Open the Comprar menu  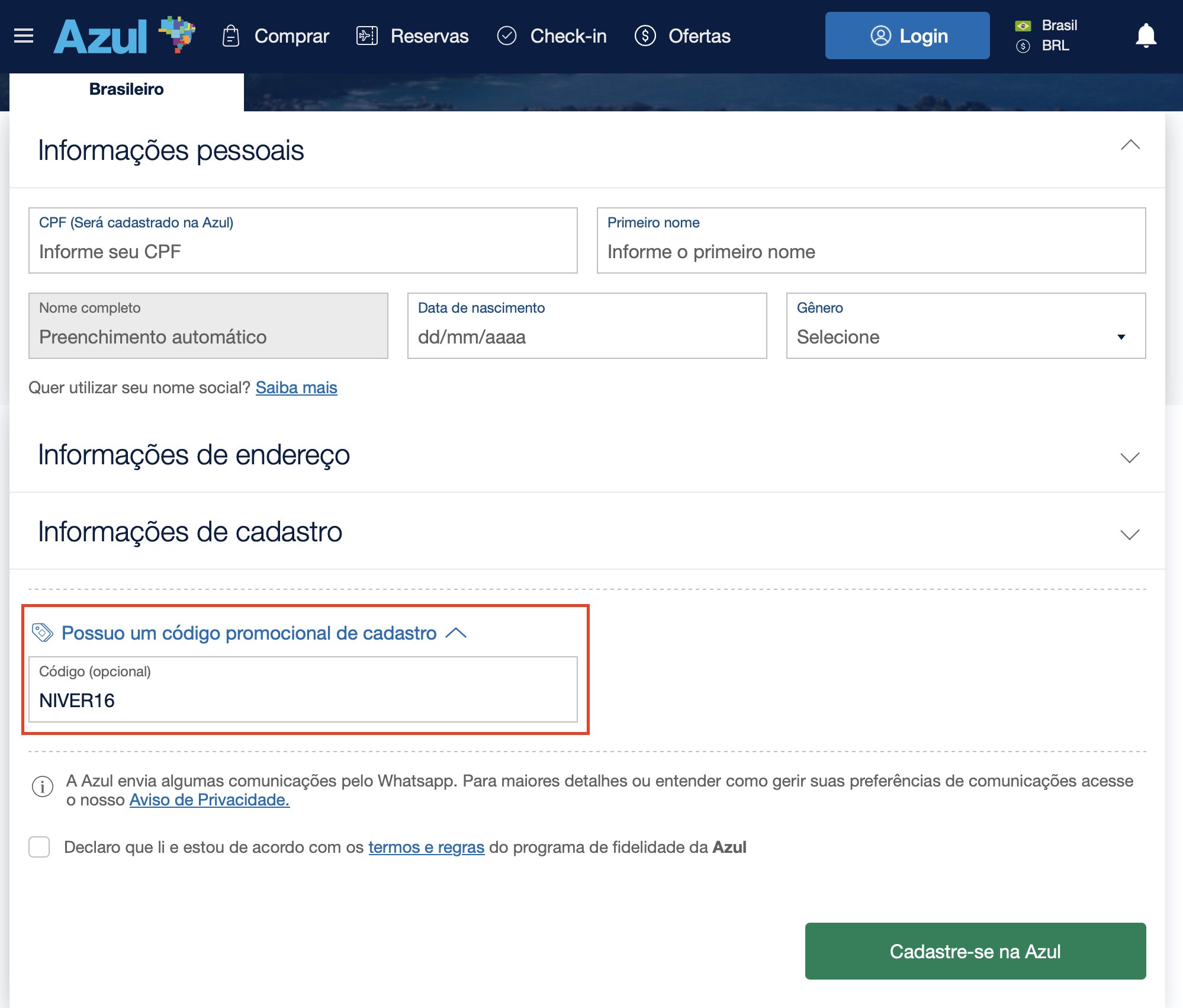(x=292, y=36)
